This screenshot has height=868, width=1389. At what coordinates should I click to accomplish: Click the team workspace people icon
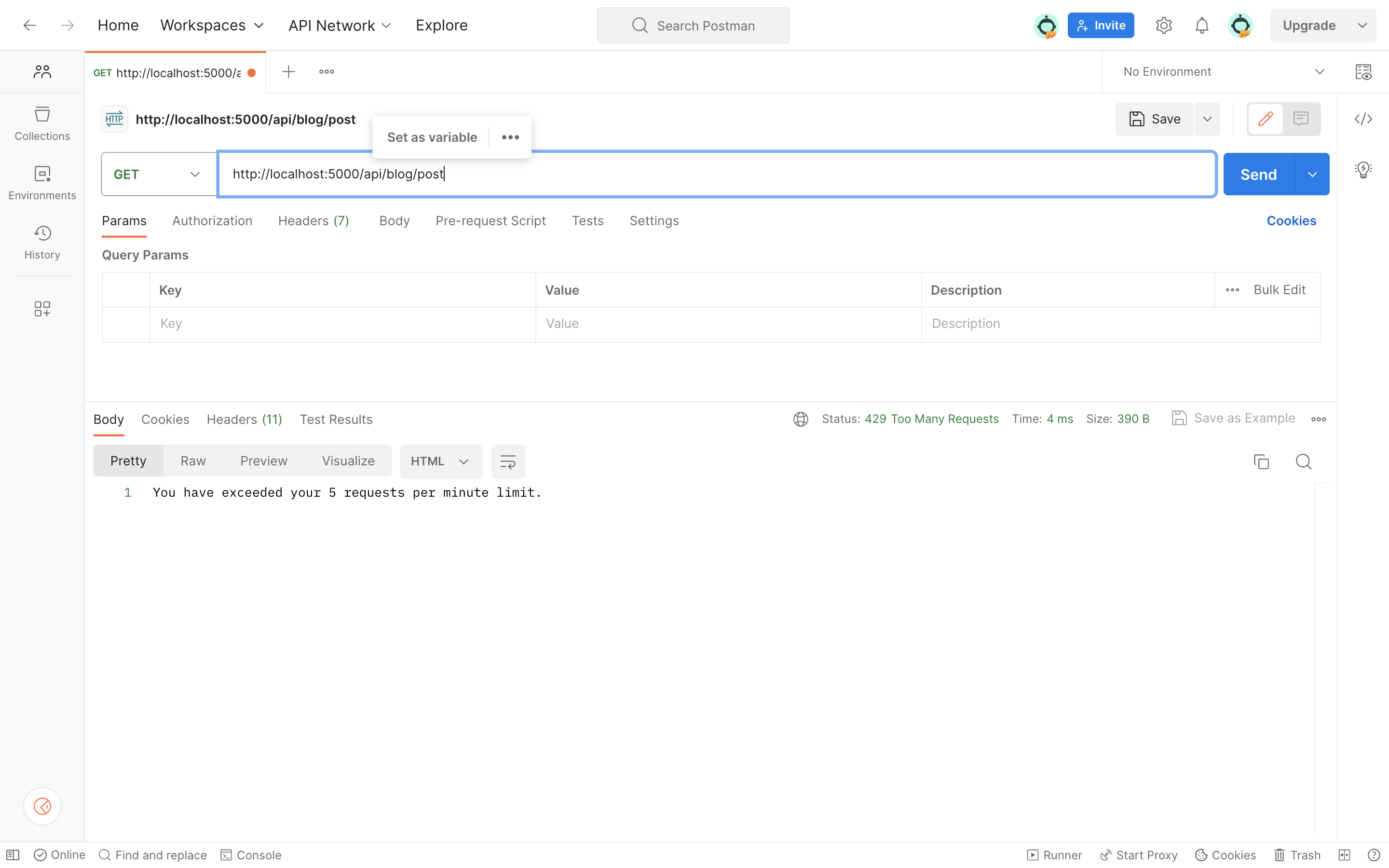[x=42, y=72]
